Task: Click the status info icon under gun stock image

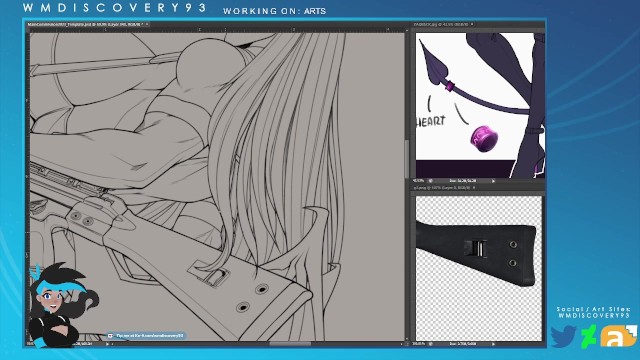Action: (430, 344)
